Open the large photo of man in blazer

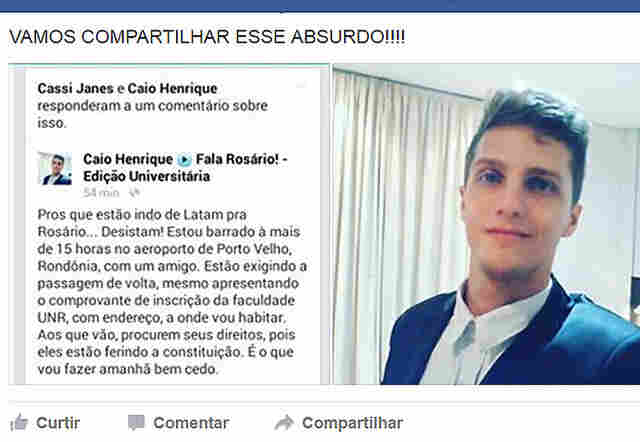(x=487, y=224)
